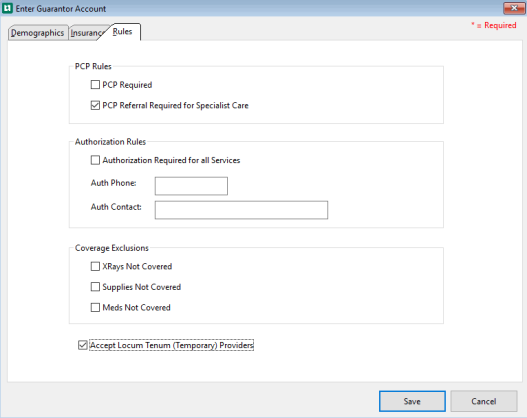Check the PCP Required checkbox
The width and height of the screenshot is (527, 418).
click(95, 84)
